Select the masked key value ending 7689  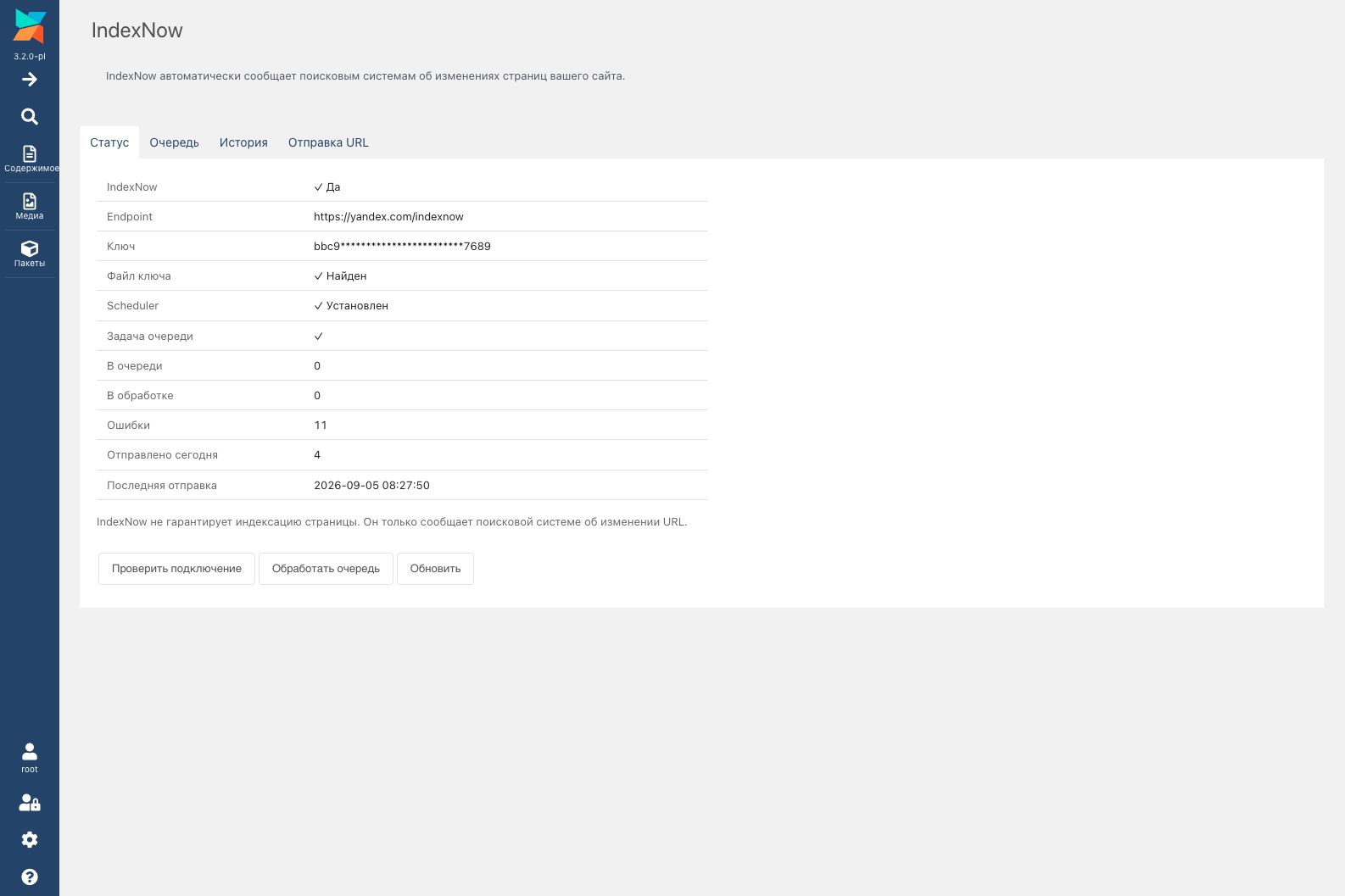[x=402, y=247]
